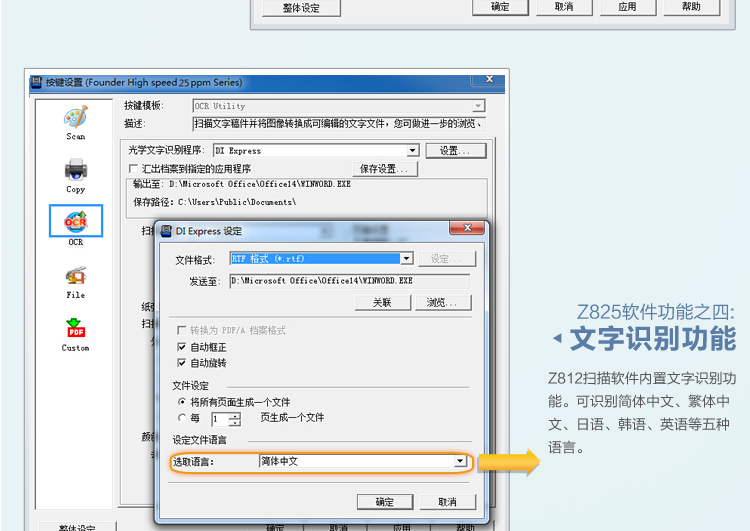
Task: Open the OCR profile icon
Action: pos(76,221)
